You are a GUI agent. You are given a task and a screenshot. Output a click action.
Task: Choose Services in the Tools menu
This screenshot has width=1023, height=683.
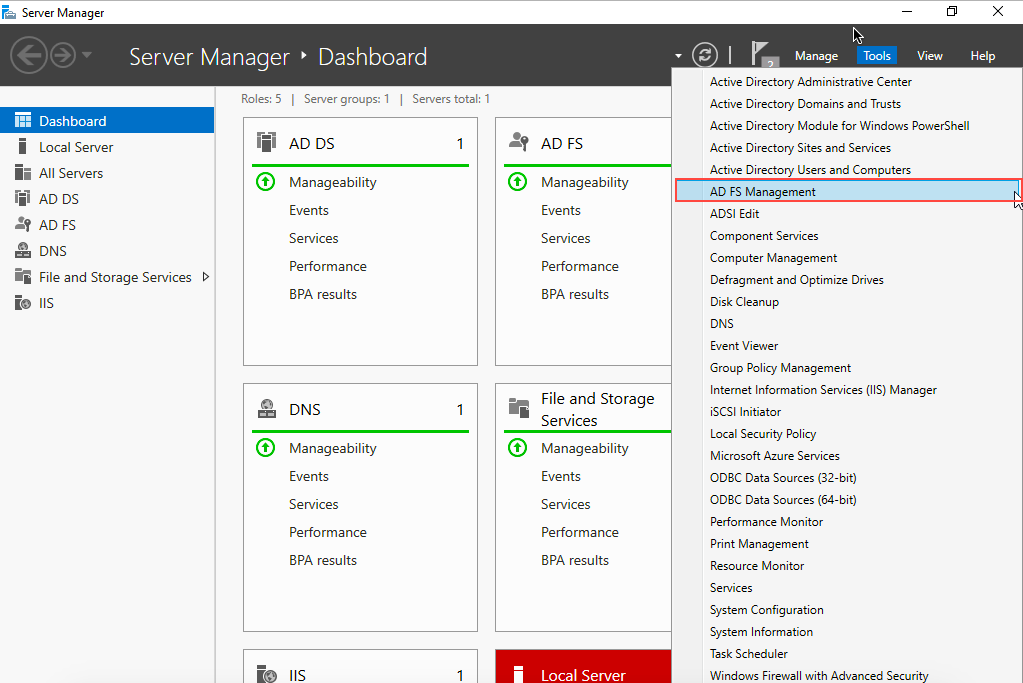click(x=731, y=588)
